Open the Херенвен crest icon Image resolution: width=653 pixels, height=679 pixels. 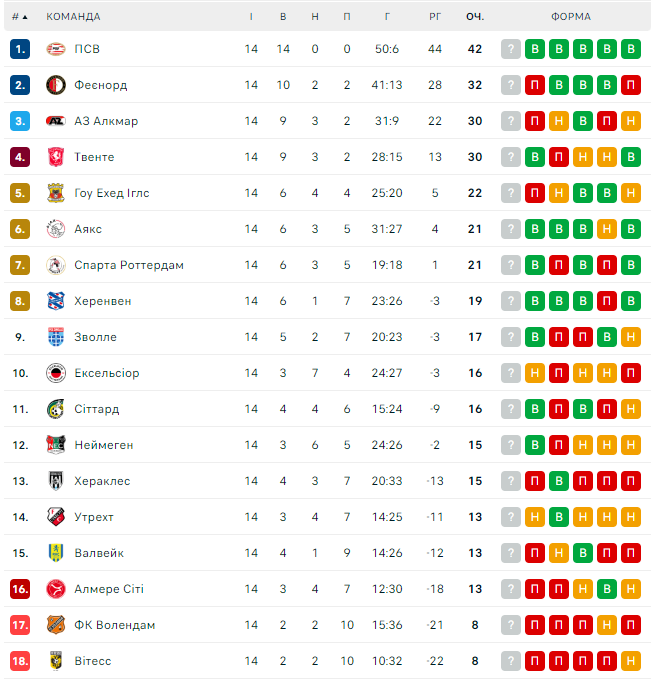[56, 301]
